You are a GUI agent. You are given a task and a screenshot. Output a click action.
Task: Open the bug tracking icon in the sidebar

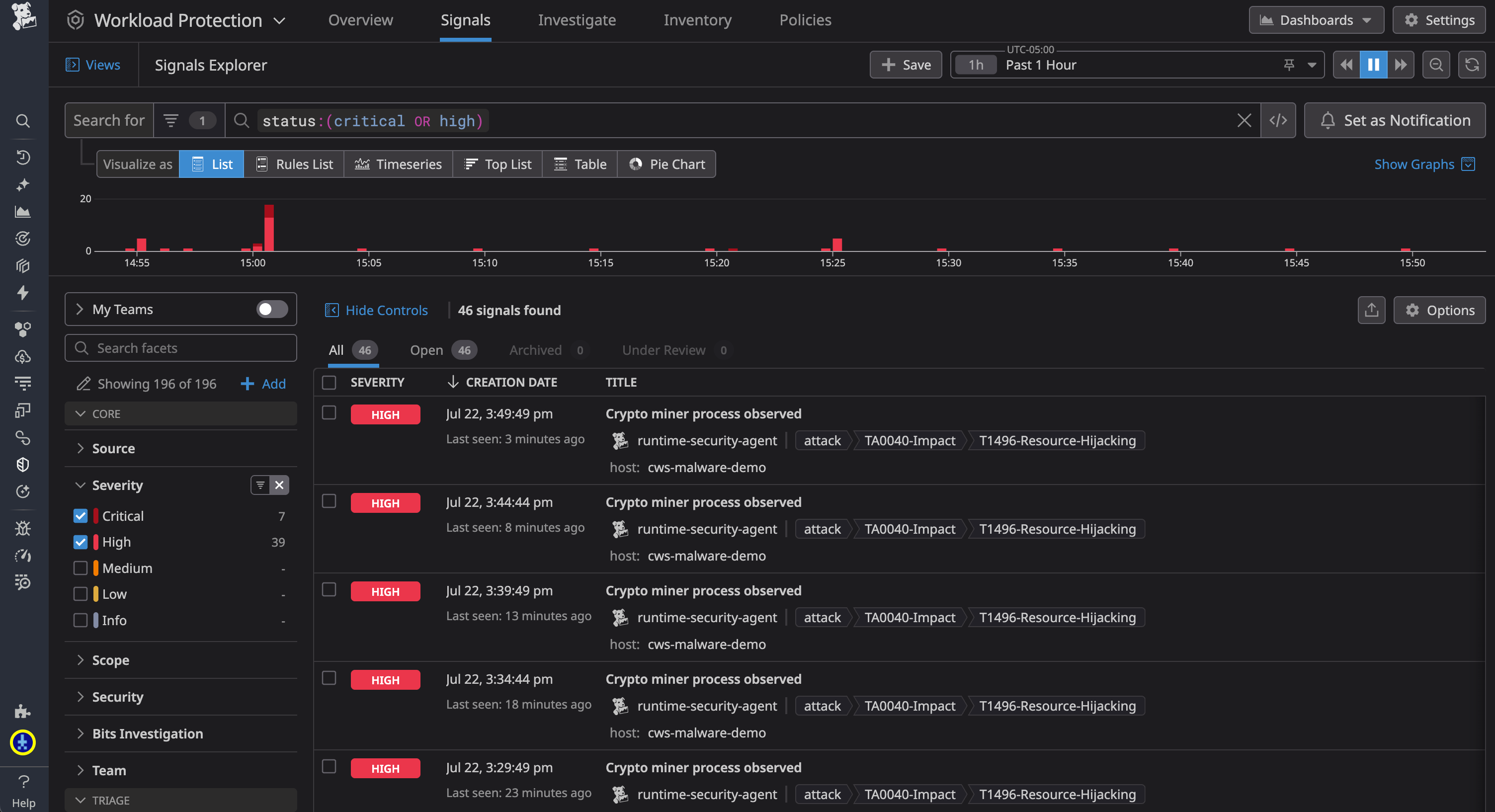[x=23, y=528]
